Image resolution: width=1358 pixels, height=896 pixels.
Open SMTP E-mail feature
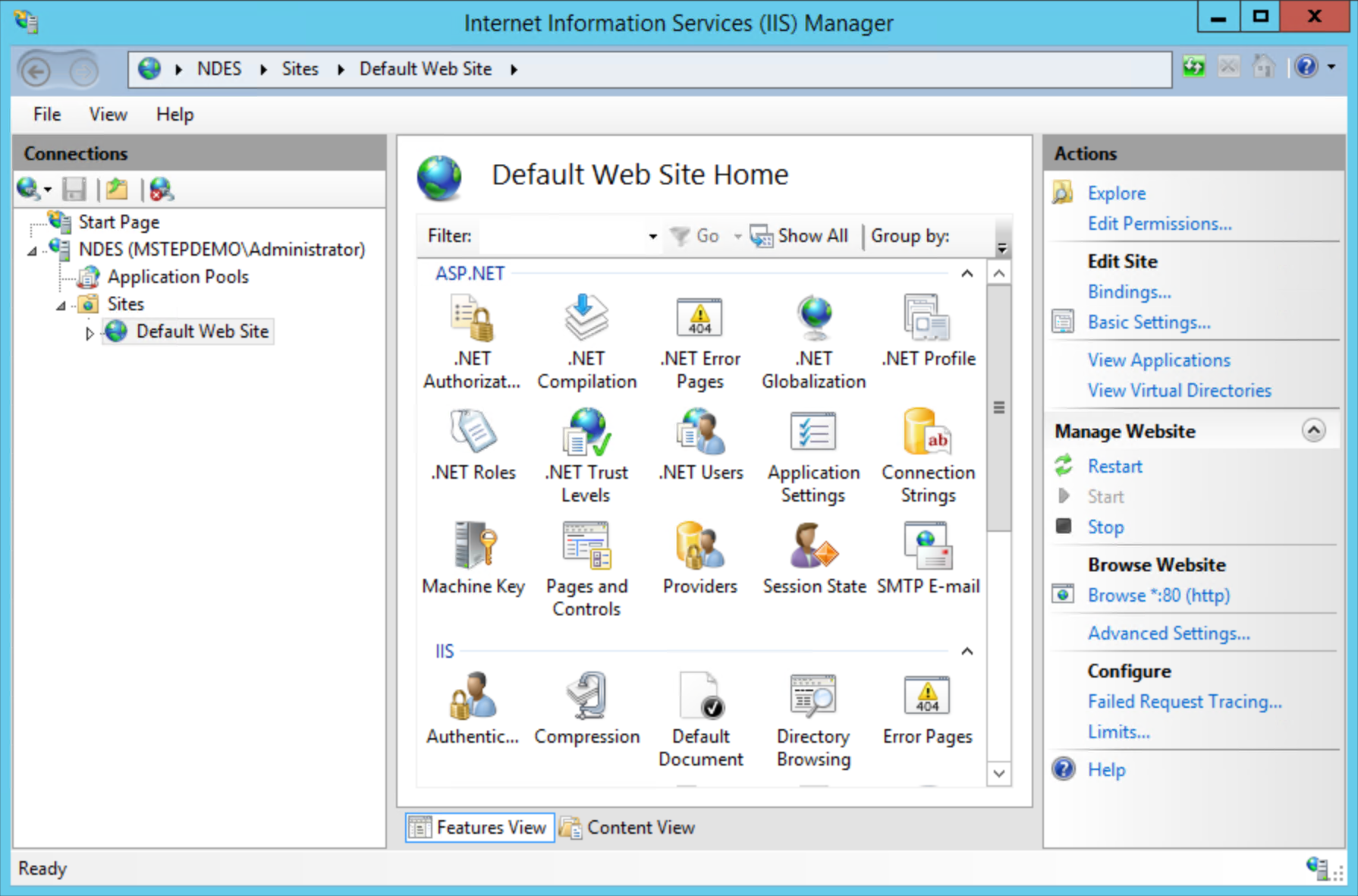pos(928,559)
